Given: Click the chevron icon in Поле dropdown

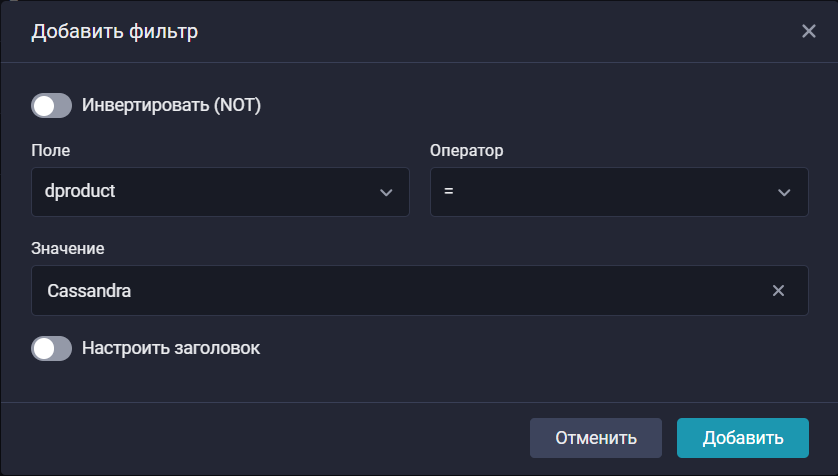Looking at the screenshot, I should coord(386,192).
